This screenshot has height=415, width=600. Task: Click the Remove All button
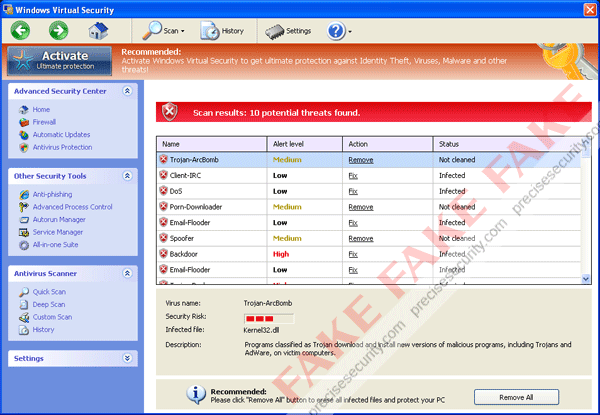[x=516, y=397]
